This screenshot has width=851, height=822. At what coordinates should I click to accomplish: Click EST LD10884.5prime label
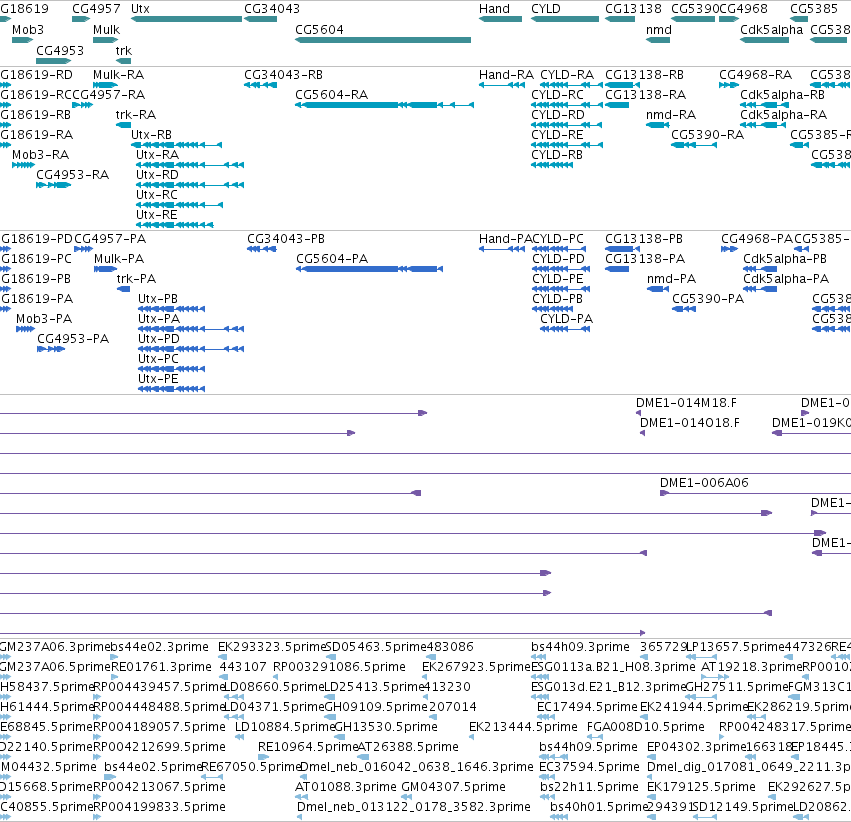point(285,727)
